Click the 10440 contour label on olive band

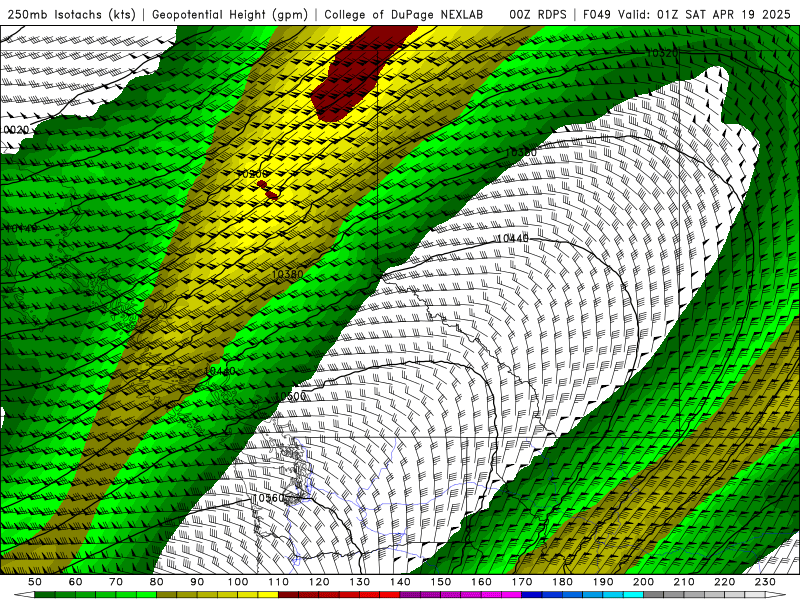coord(220,371)
